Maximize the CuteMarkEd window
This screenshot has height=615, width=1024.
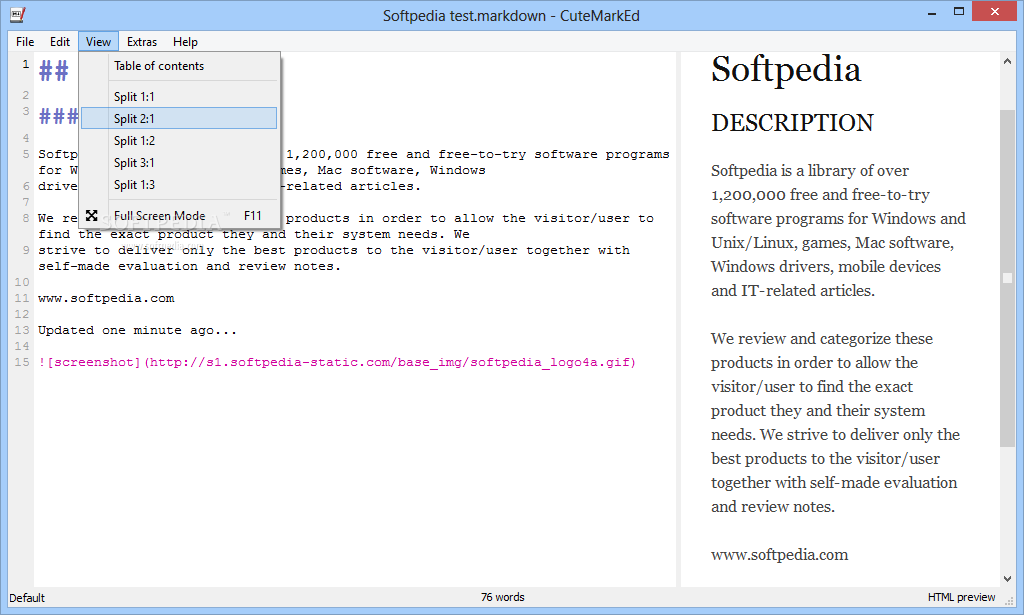[x=959, y=12]
